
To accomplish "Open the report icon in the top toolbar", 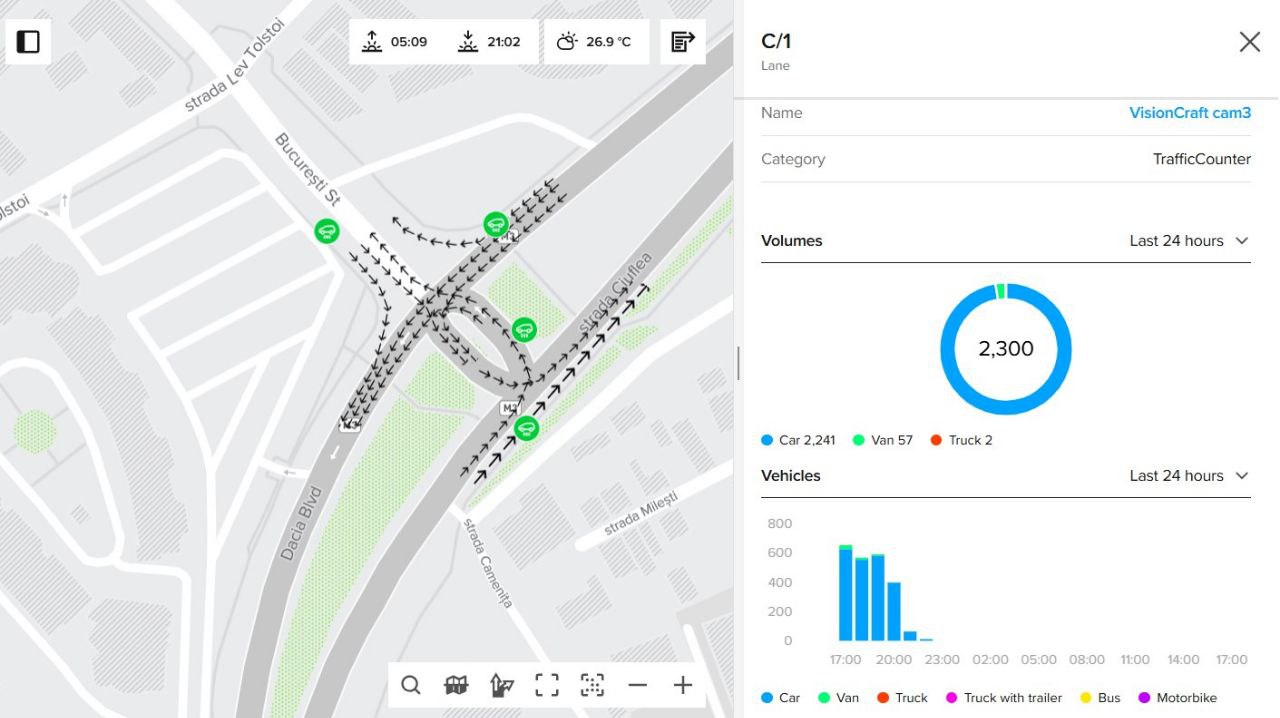I will point(682,41).
